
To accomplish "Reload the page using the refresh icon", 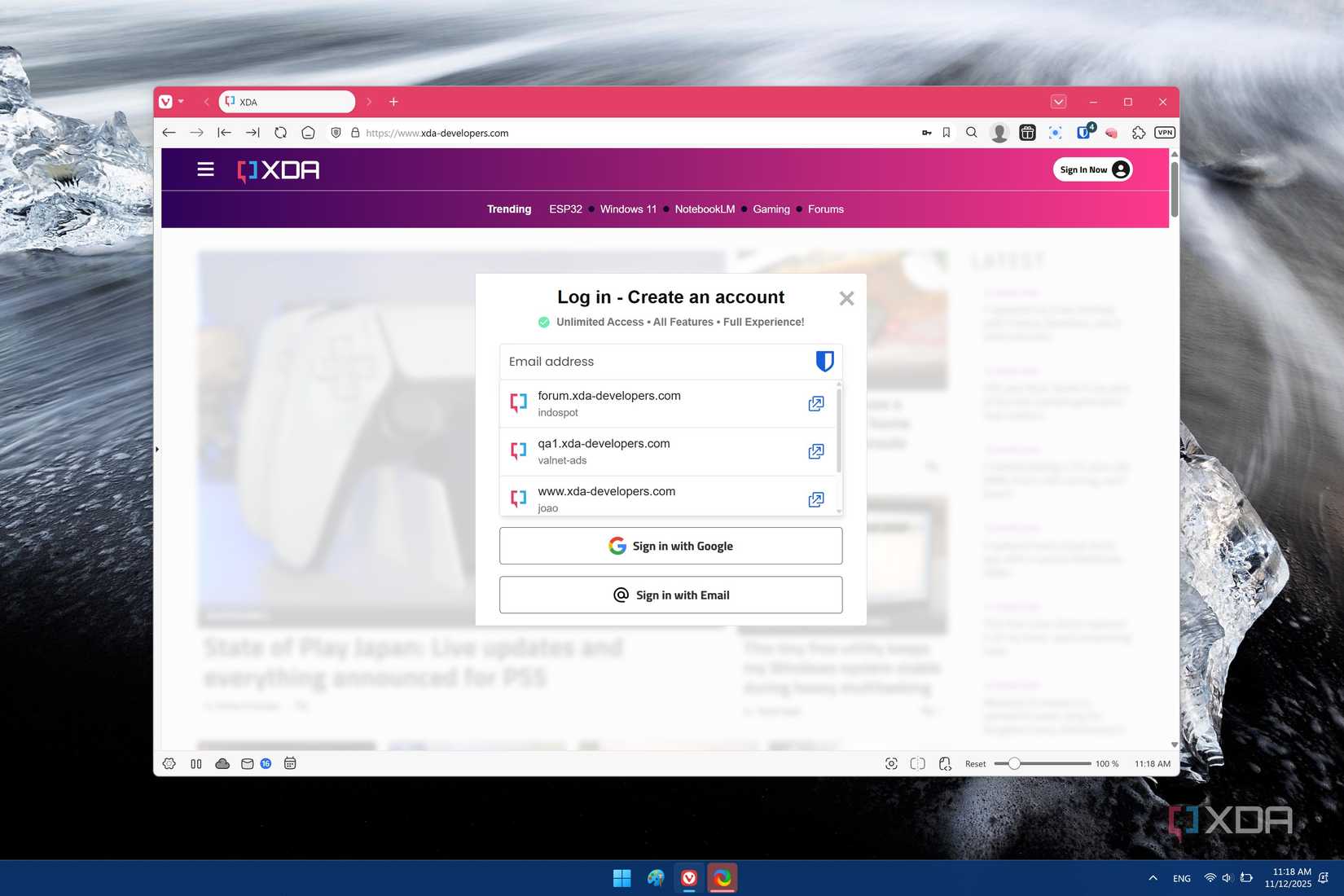I will click(x=280, y=132).
